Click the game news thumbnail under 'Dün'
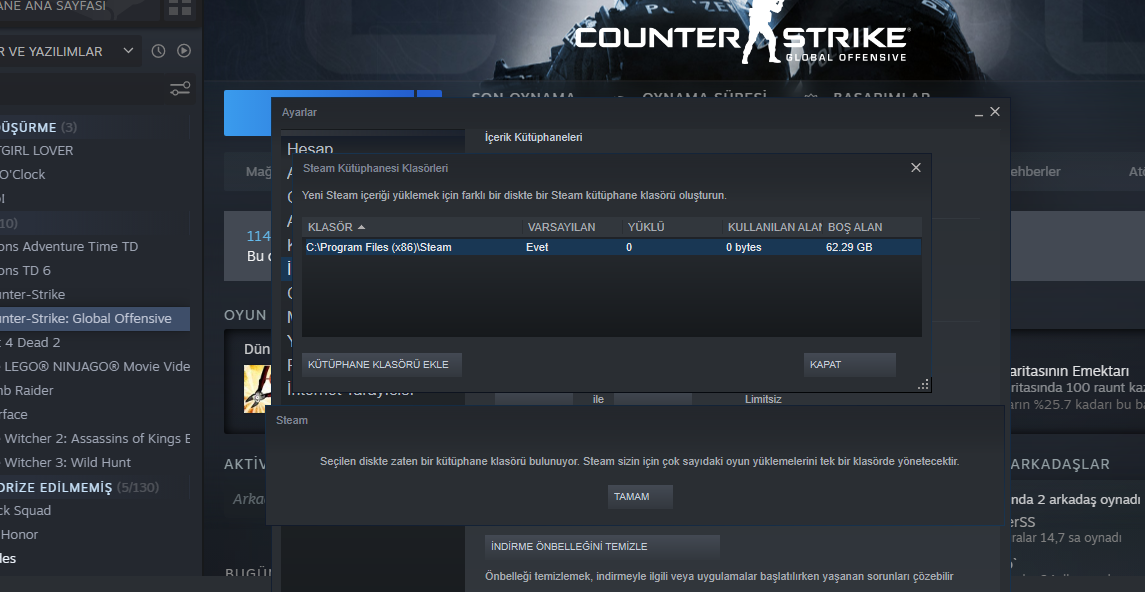 [257, 388]
